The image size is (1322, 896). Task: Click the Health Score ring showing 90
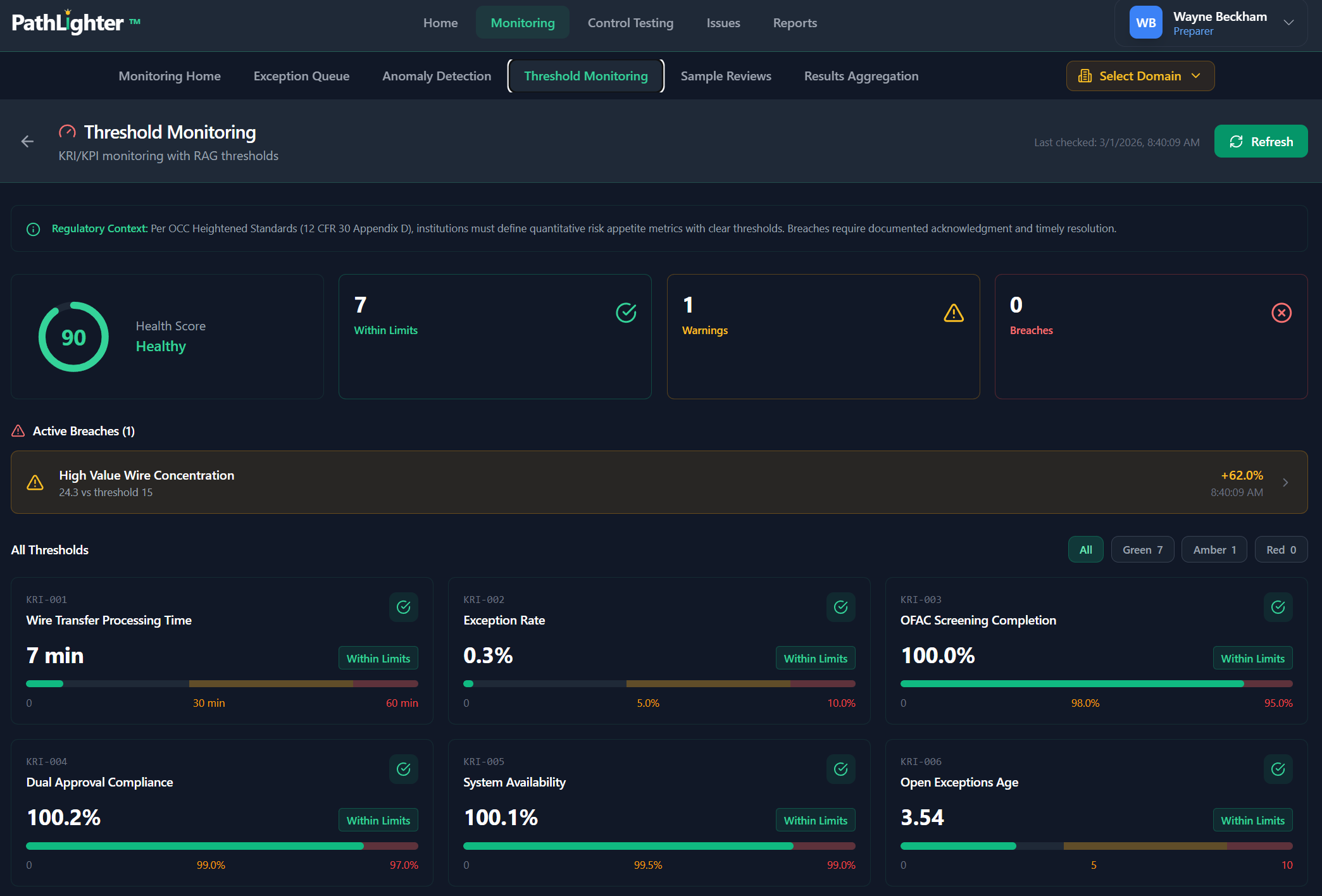point(73,336)
